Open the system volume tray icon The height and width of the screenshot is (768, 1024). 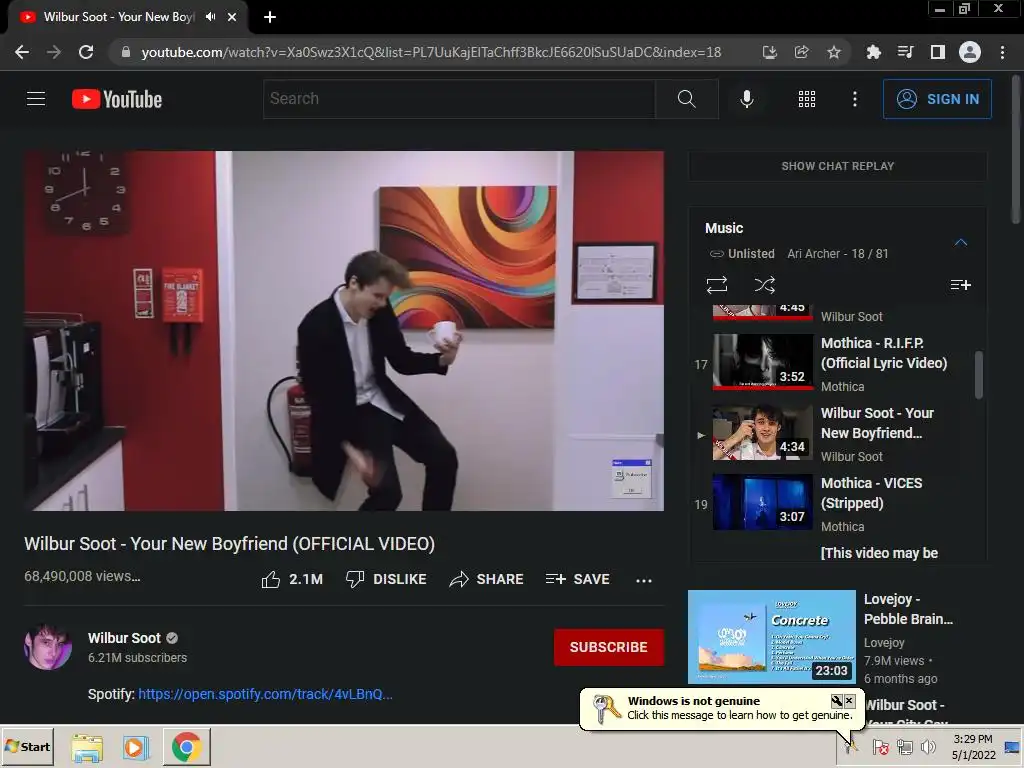coord(928,746)
